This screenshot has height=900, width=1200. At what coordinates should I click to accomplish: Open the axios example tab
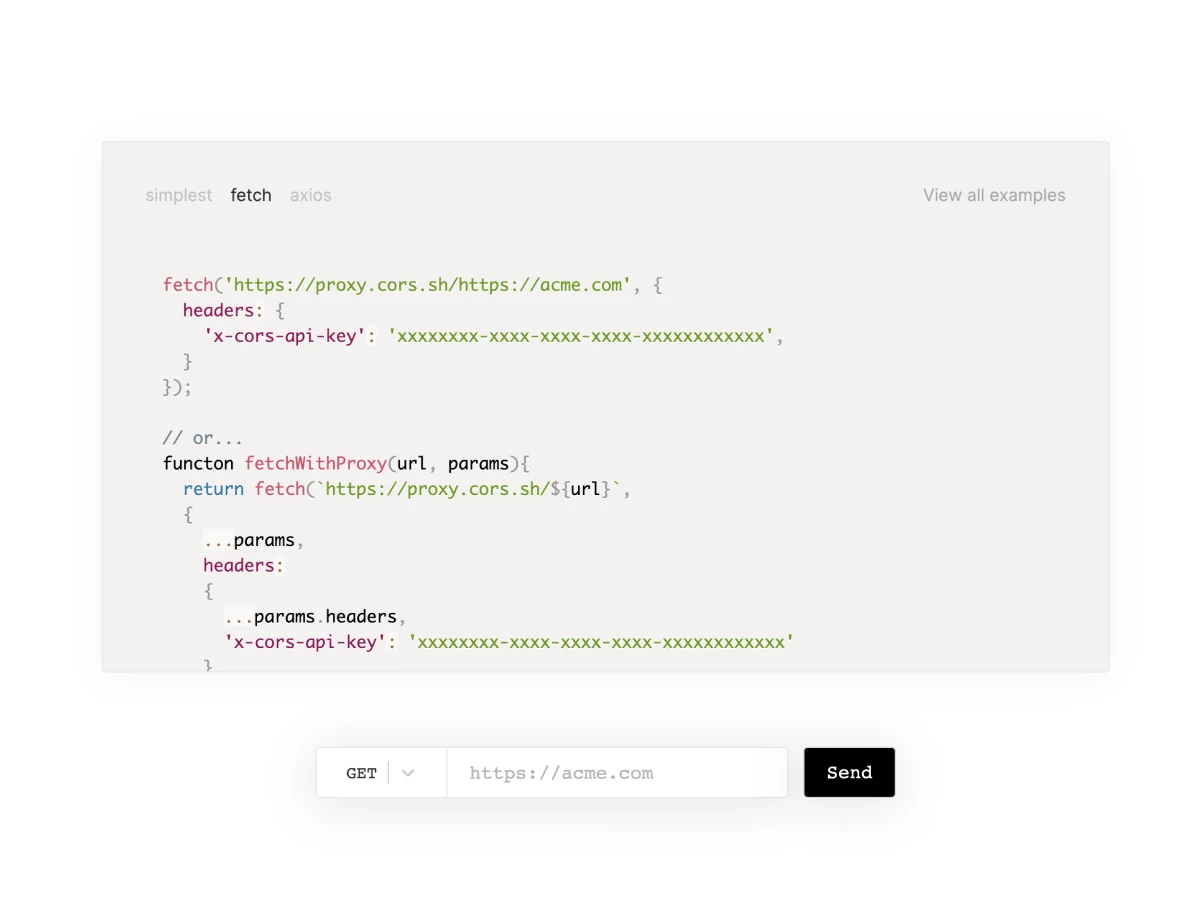click(311, 195)
